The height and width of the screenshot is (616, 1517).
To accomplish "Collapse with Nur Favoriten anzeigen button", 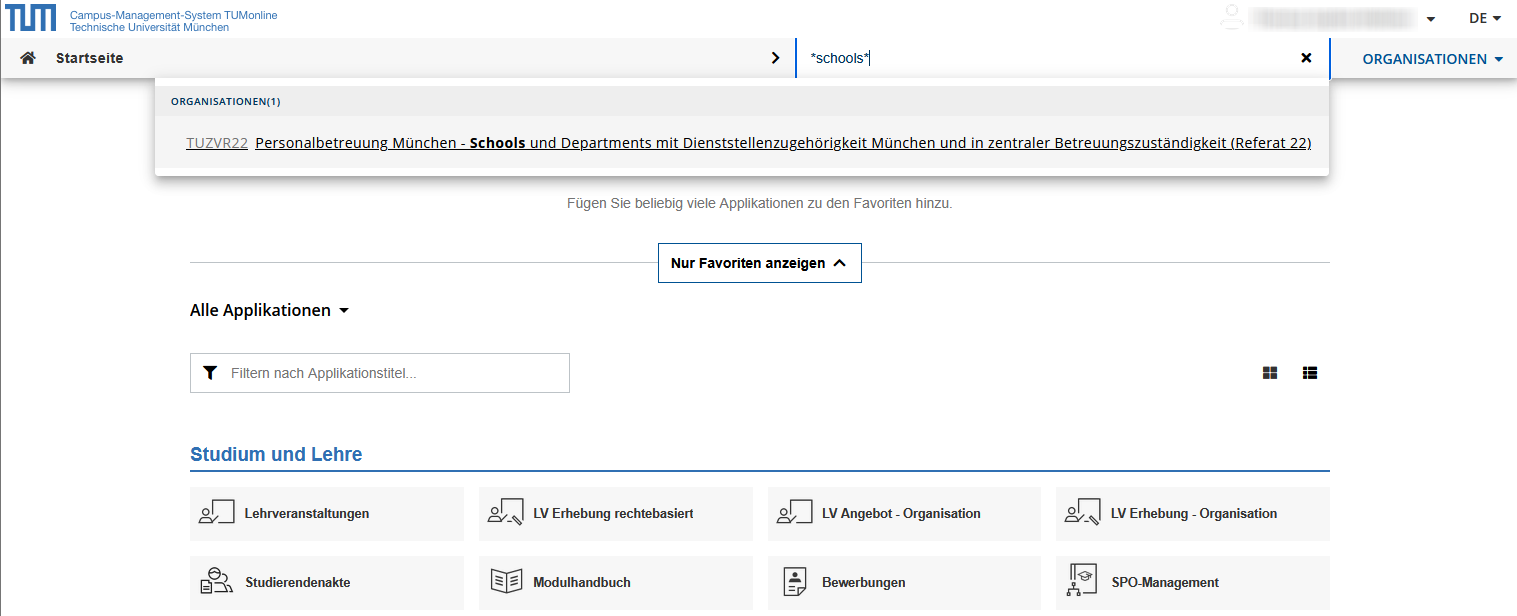I will 759,263.
